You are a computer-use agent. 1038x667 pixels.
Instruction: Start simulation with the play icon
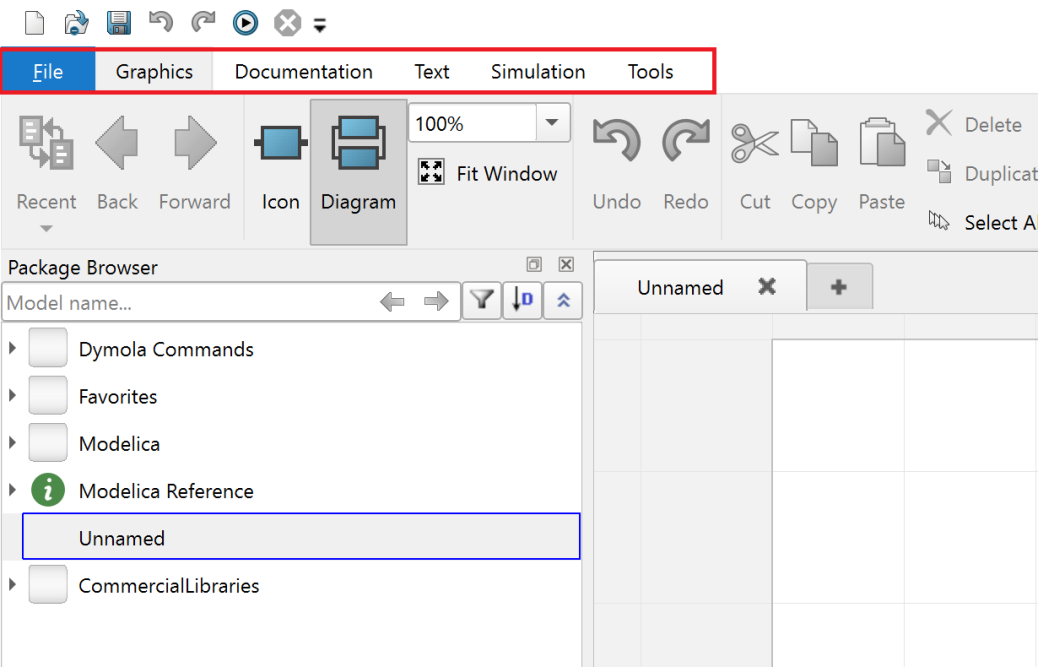click(x=245, y=23)
